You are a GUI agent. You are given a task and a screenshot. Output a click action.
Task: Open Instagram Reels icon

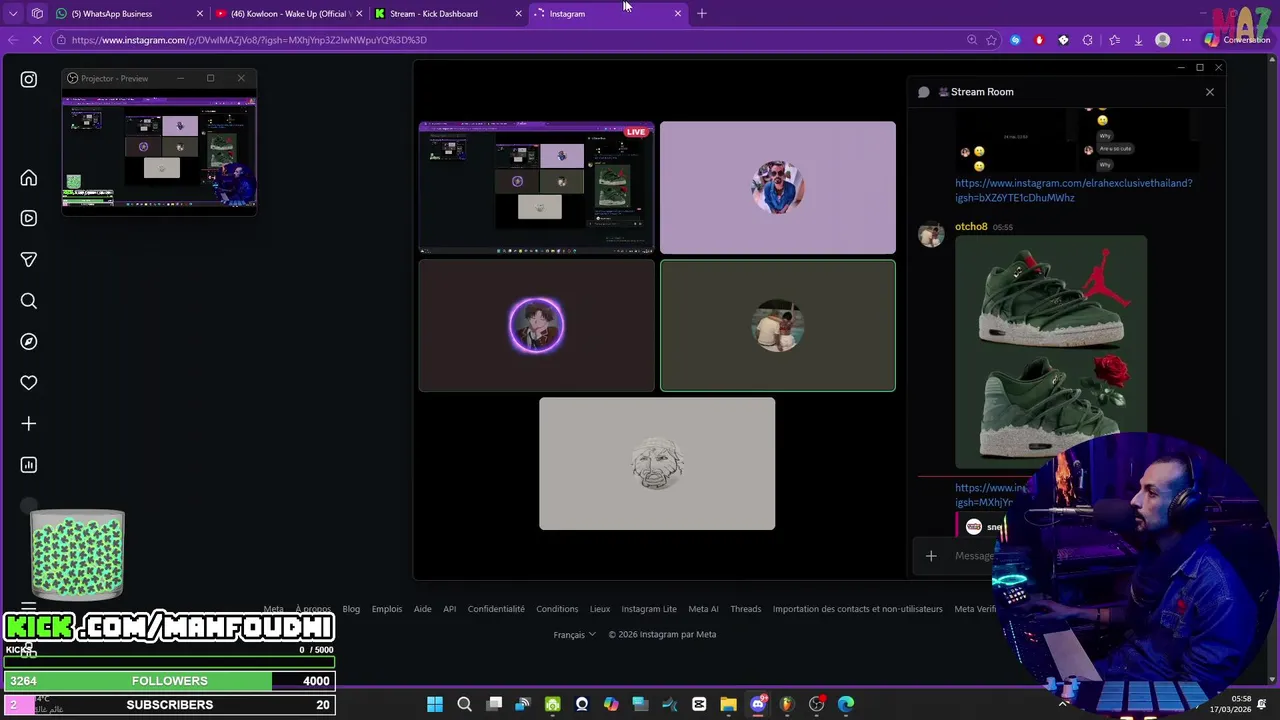point(29,218)
